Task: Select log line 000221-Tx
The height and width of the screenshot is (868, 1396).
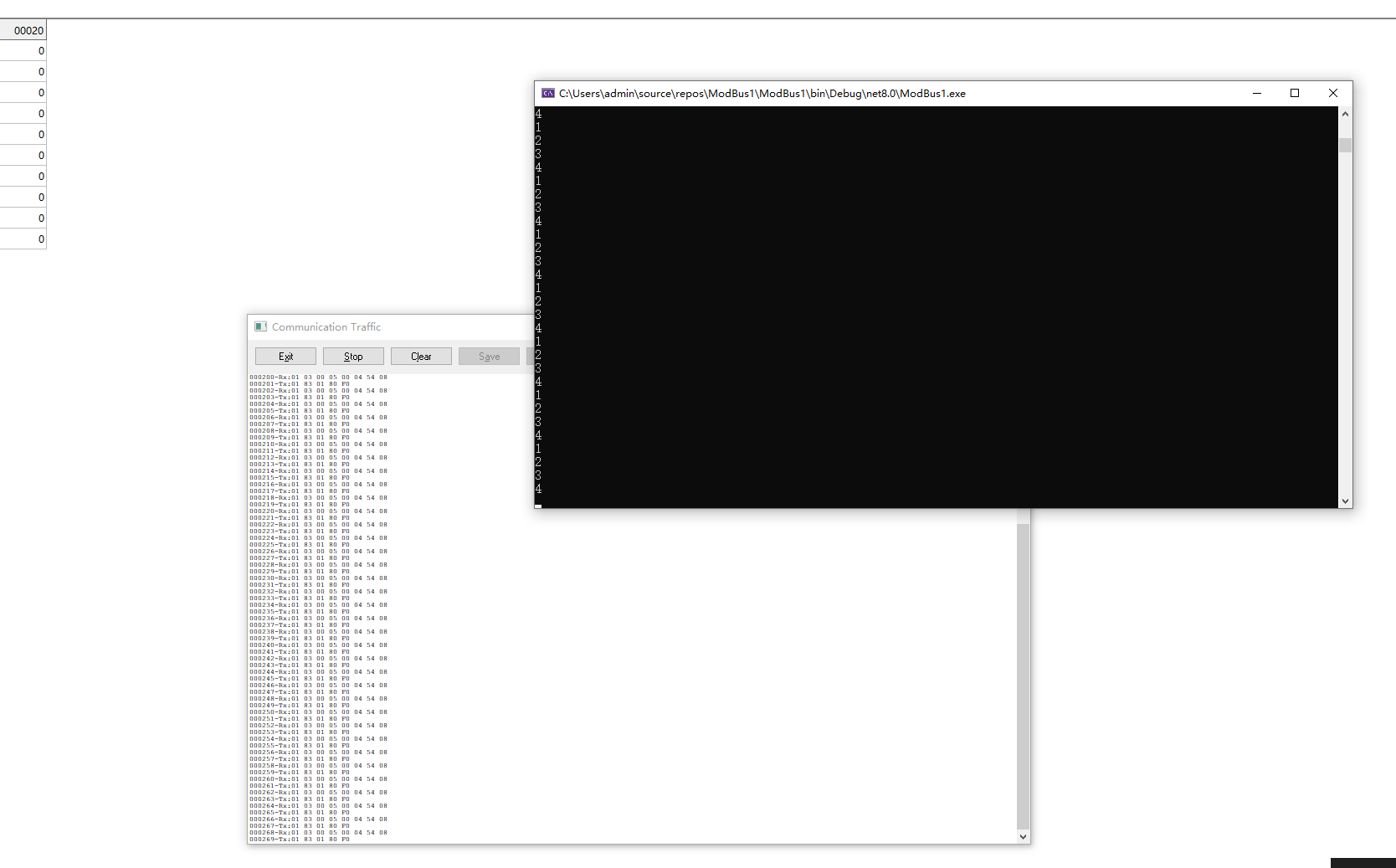Action: pyautogui.click(x=300, y=518)
